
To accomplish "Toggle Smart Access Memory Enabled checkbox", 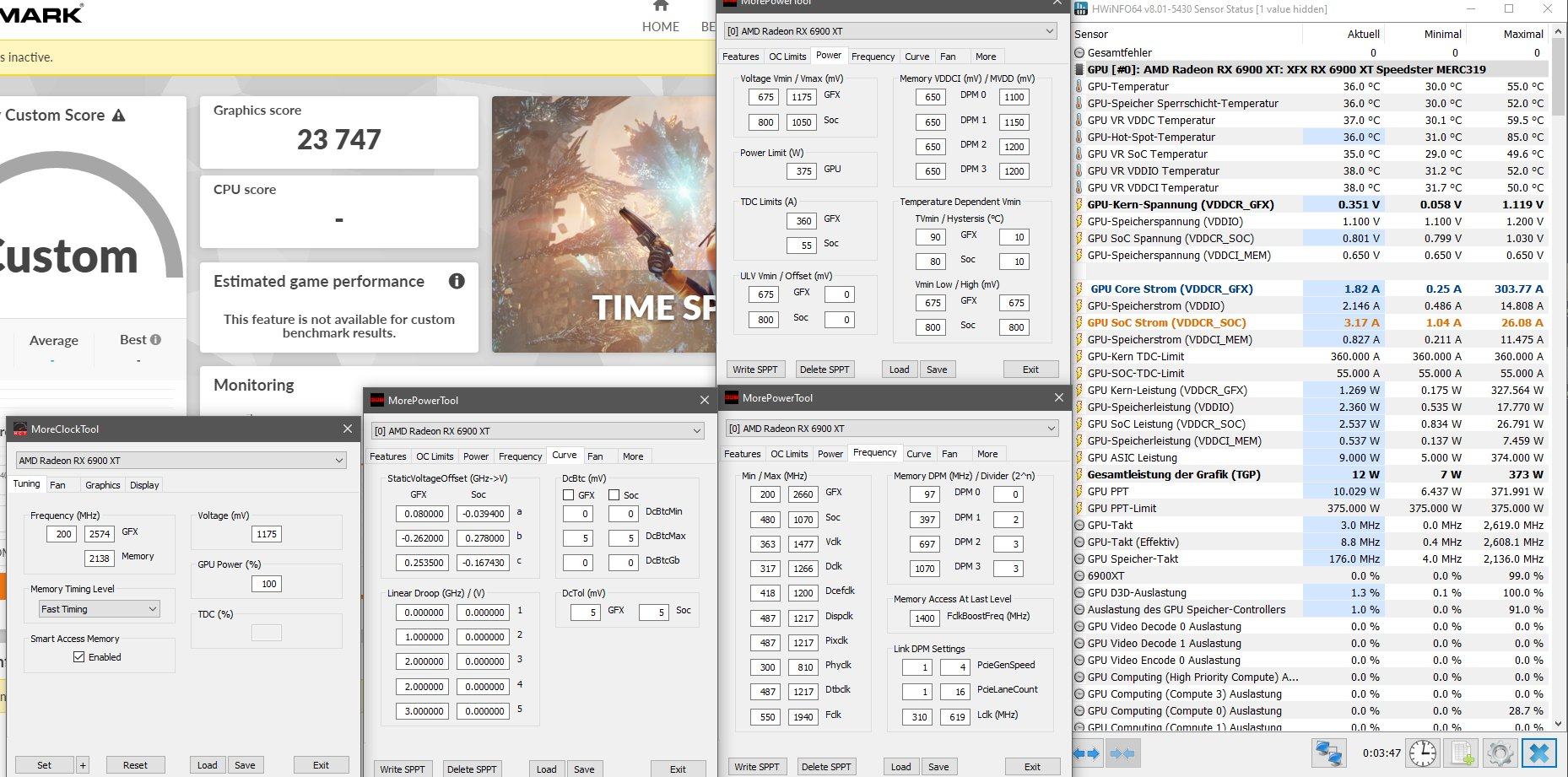I will 79,657.
